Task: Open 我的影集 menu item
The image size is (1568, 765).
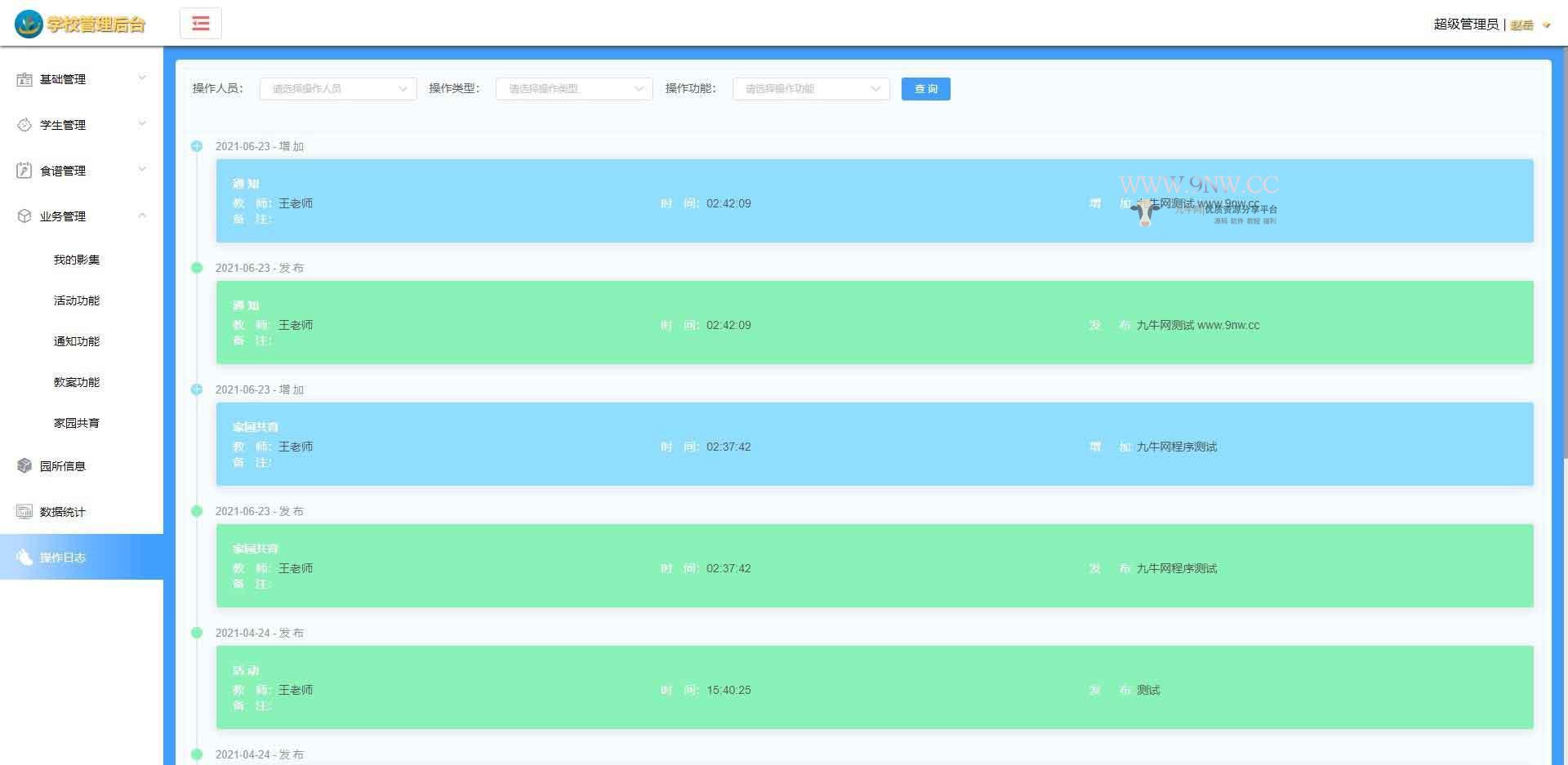Action: 77,260
